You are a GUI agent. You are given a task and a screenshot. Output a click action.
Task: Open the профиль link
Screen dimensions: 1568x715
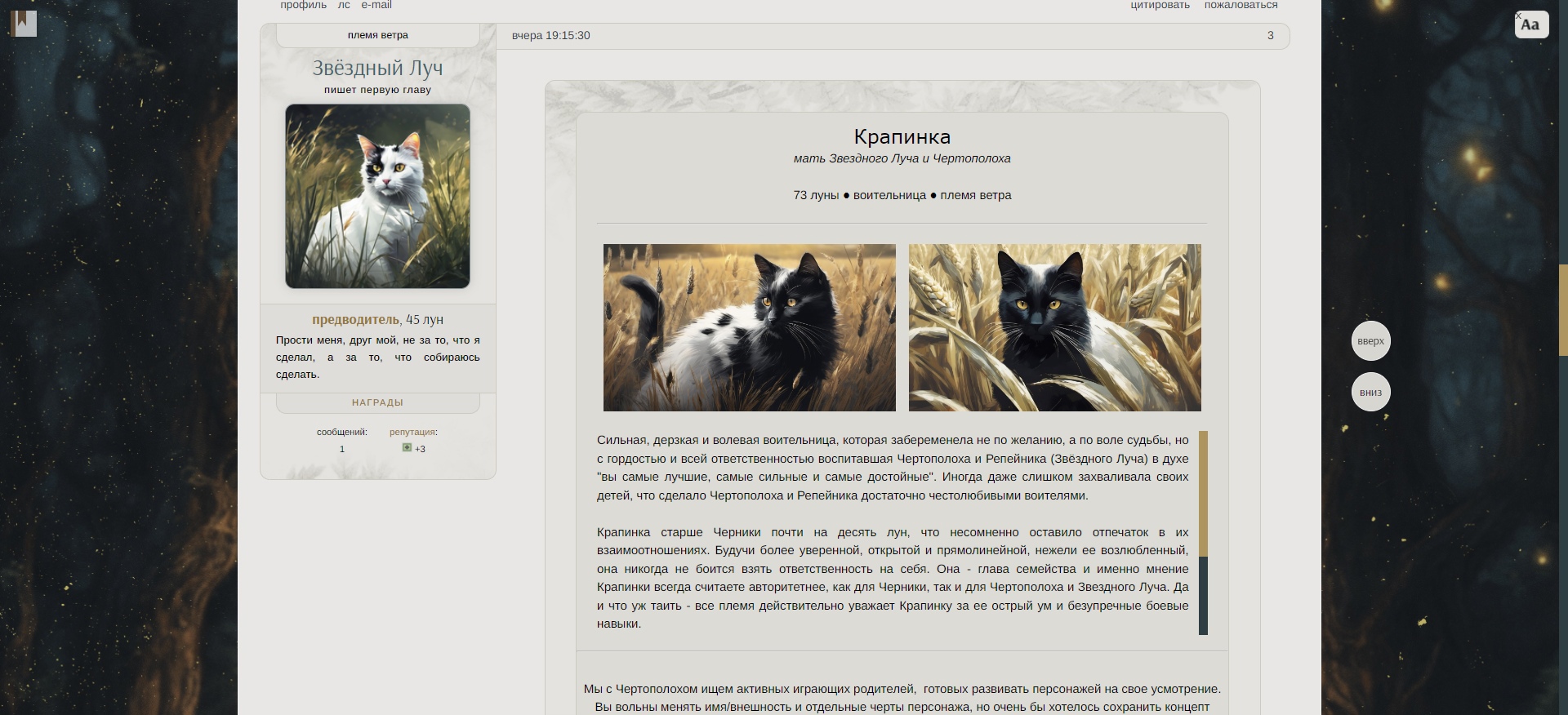(303, 5)
